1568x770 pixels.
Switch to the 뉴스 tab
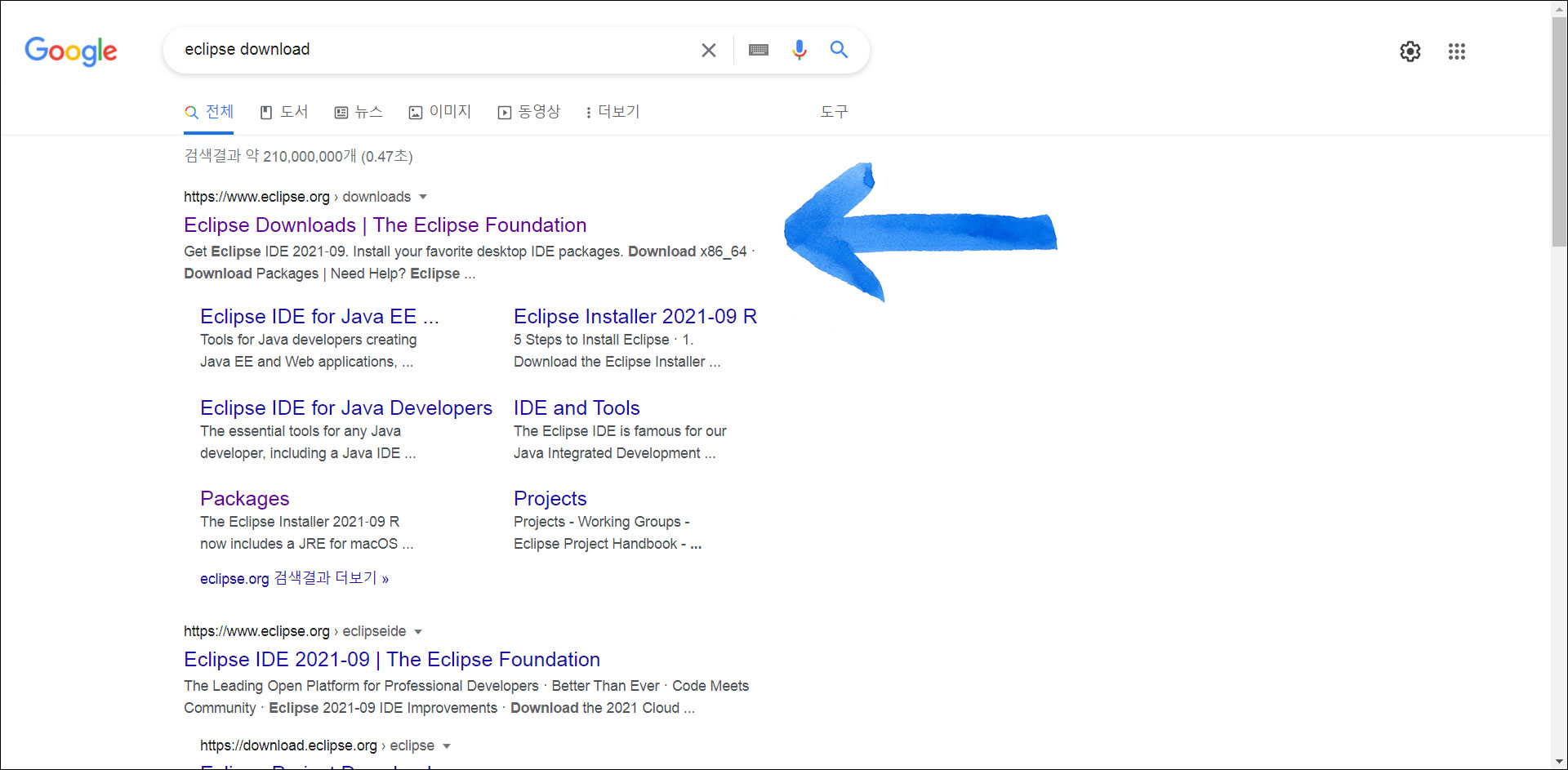pyautogui.click(x=359, y=112)
